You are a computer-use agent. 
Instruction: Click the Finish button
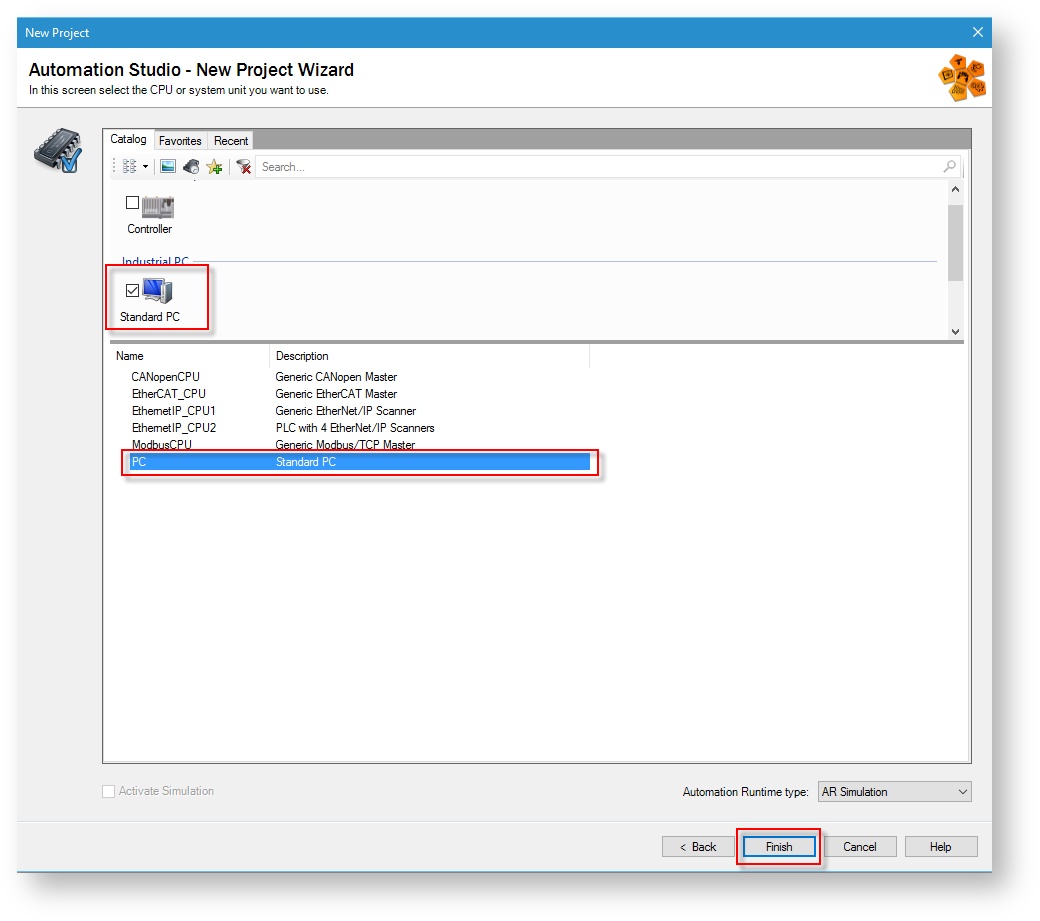(778, 847)
